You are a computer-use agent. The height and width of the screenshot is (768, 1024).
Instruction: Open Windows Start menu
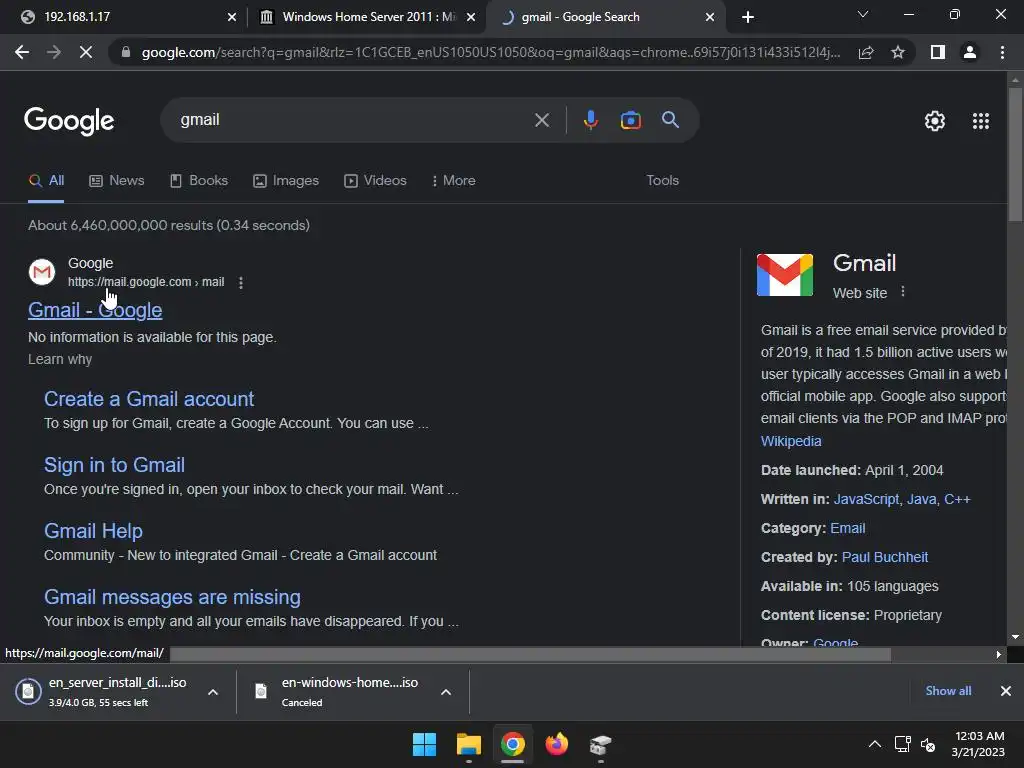(424, 744)
